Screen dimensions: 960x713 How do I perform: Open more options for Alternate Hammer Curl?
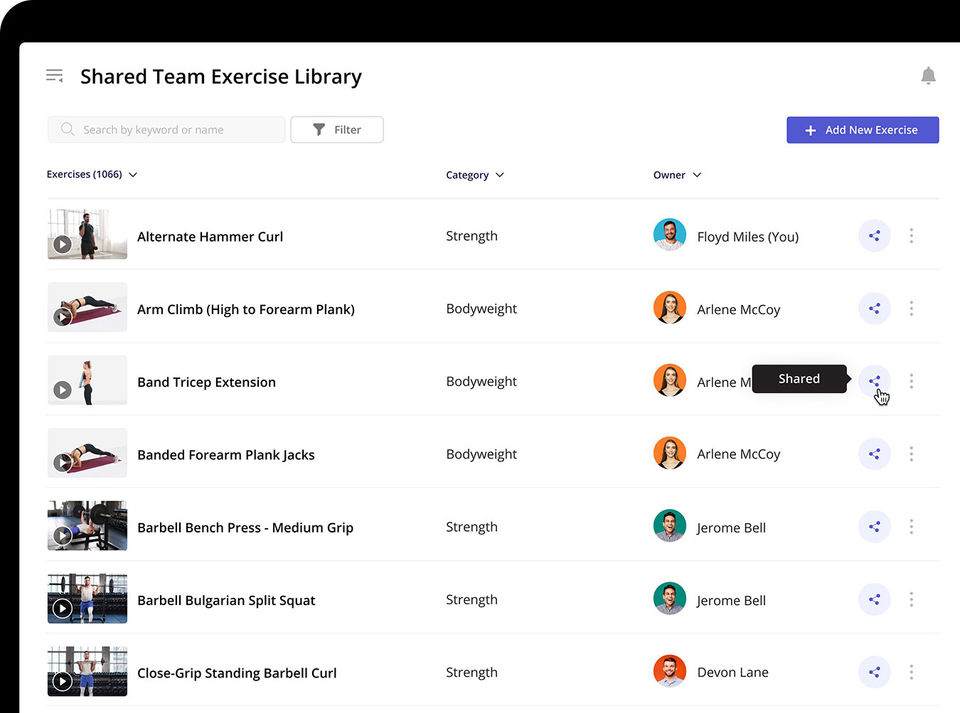911,236
